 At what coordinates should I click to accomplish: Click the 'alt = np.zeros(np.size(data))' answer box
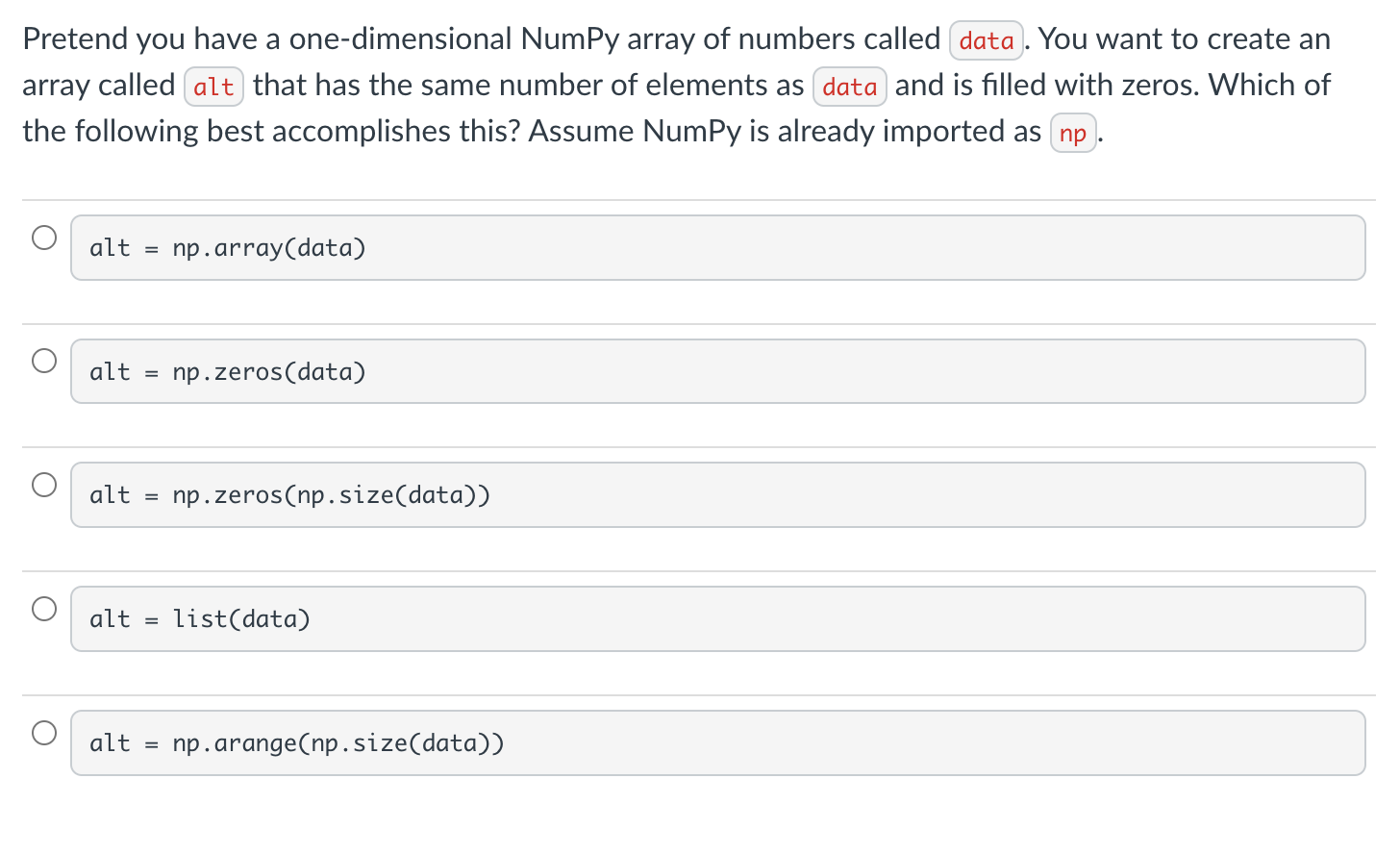pyautogui.click(x=718, y=495)
